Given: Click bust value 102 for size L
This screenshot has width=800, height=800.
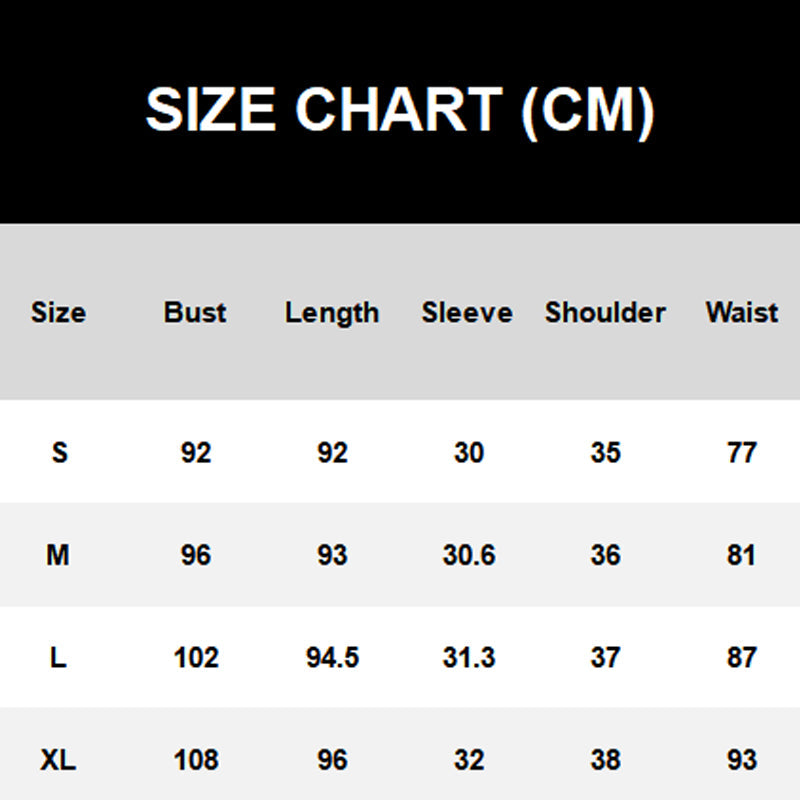Looking at the screenshot, I should pos(195,658).
